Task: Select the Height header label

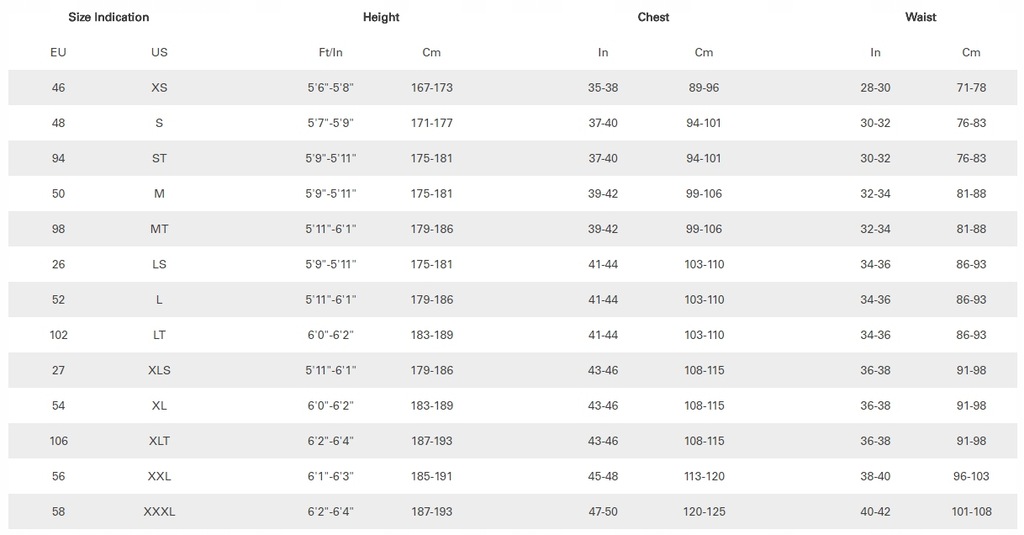Action: 381,17
